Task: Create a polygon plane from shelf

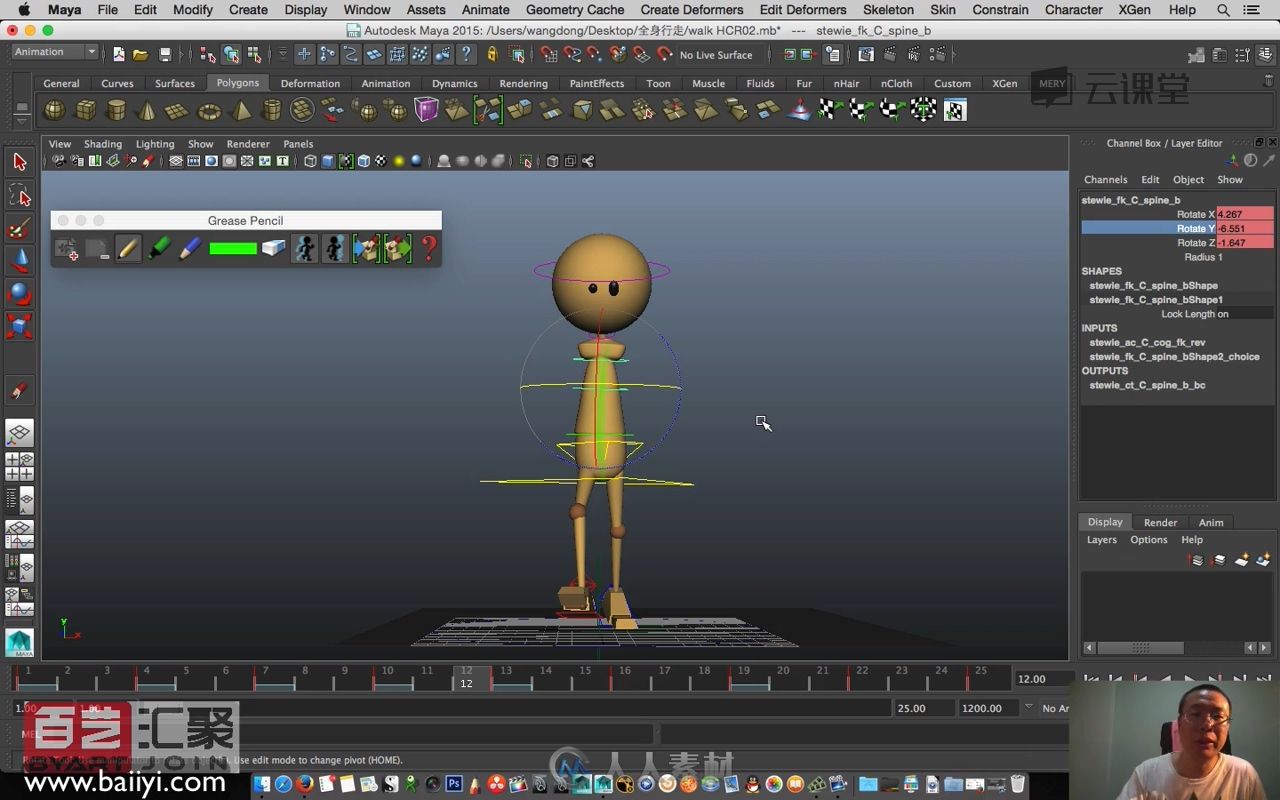Action: click(x=177, y=110)
